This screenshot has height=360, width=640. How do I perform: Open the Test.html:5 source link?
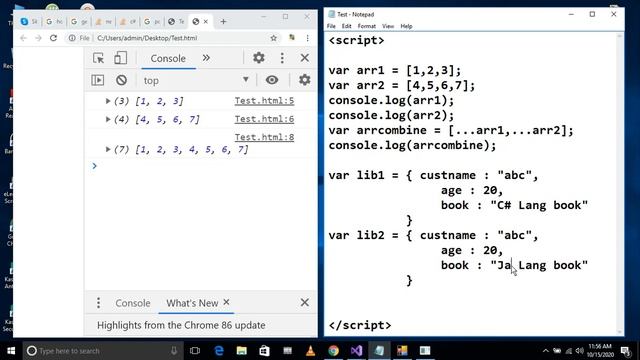click(x=264, y=101)
